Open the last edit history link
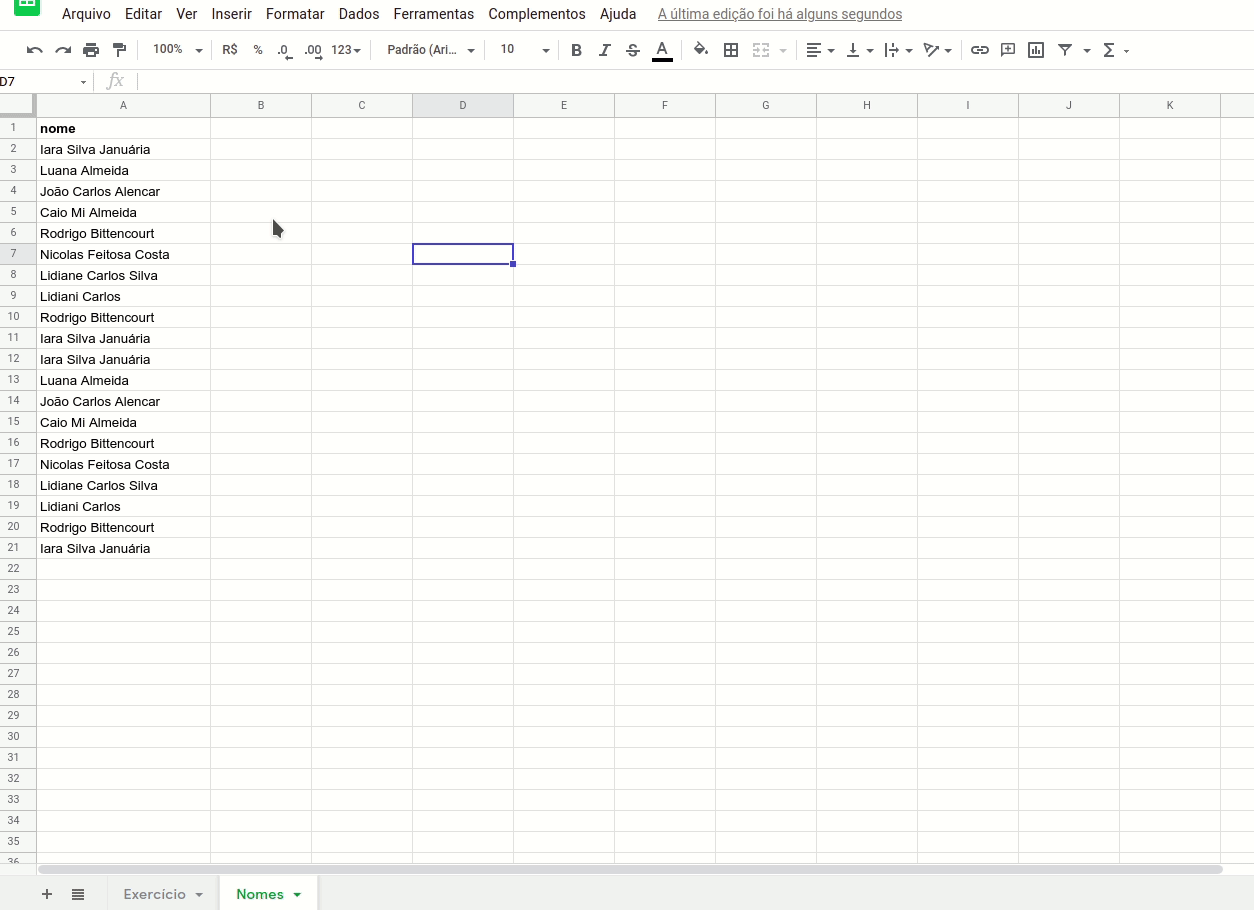Viewport: 1254px width, 910px height. [x=780, y=14]
